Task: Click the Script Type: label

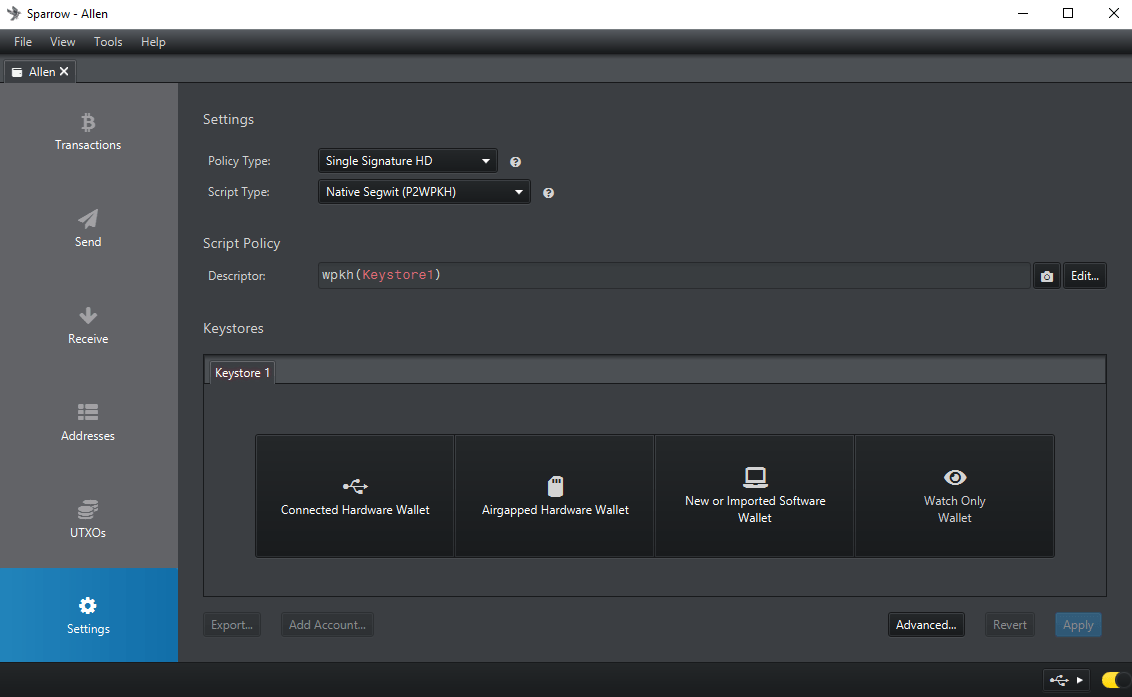Action: coord(238,192)
